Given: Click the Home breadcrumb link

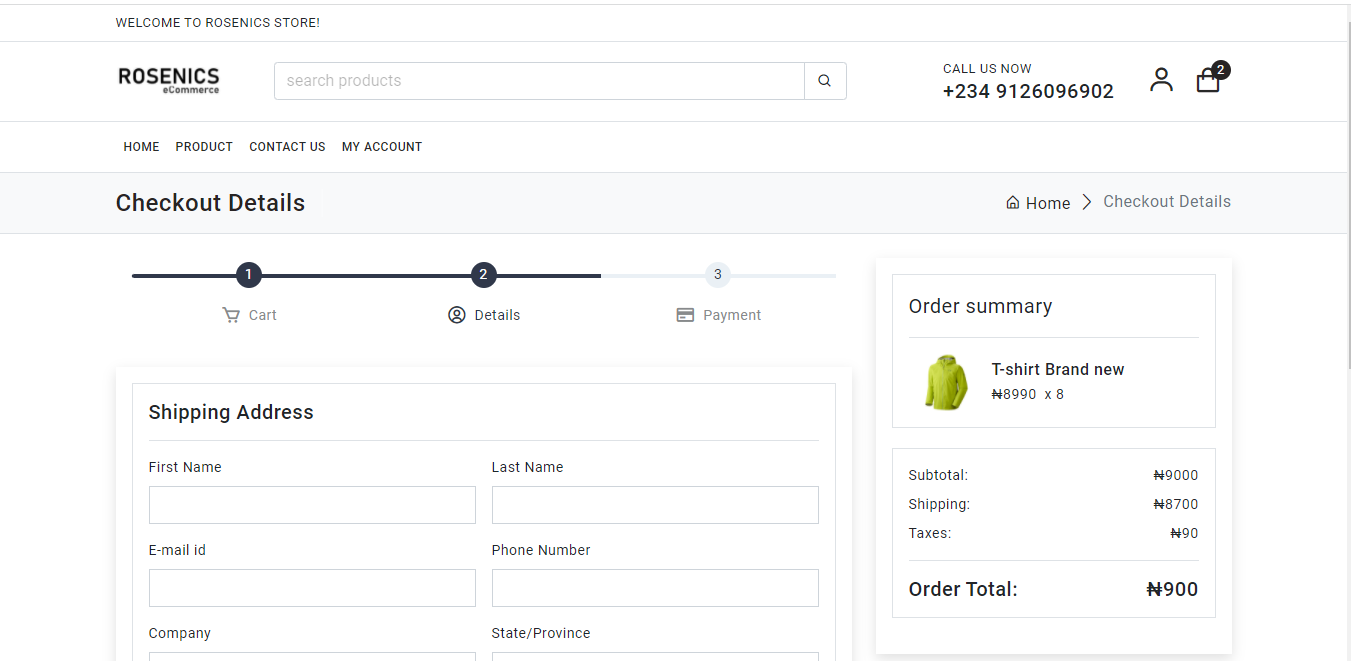Looking at the screenshot, I should pos(1048,203).
